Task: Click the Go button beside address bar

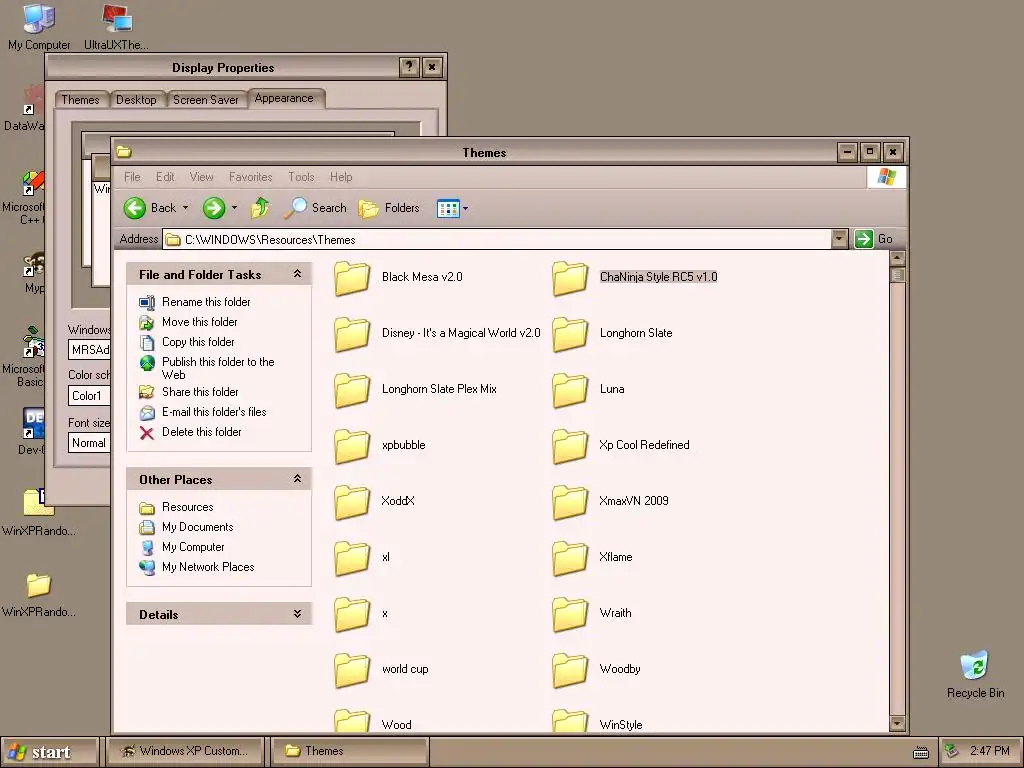Action: [x=874, y=239]
